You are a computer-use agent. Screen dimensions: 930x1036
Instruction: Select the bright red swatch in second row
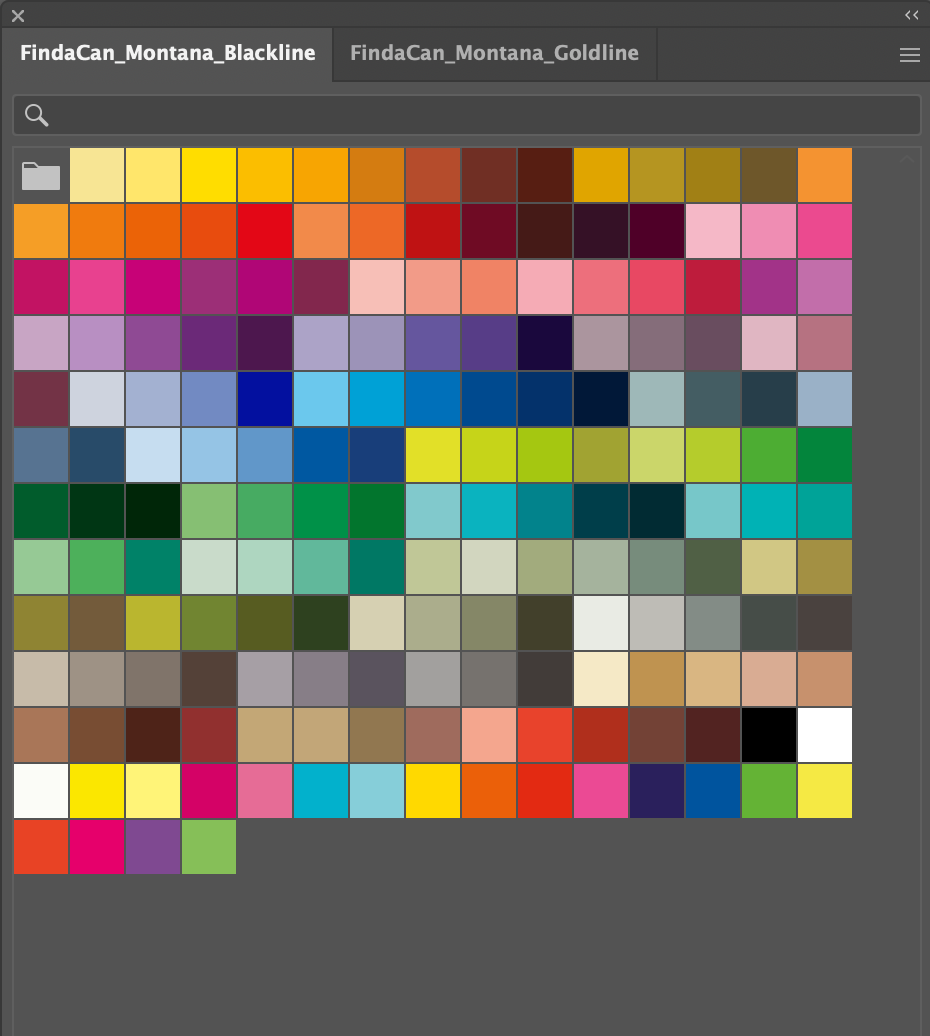tap(265, 232)
